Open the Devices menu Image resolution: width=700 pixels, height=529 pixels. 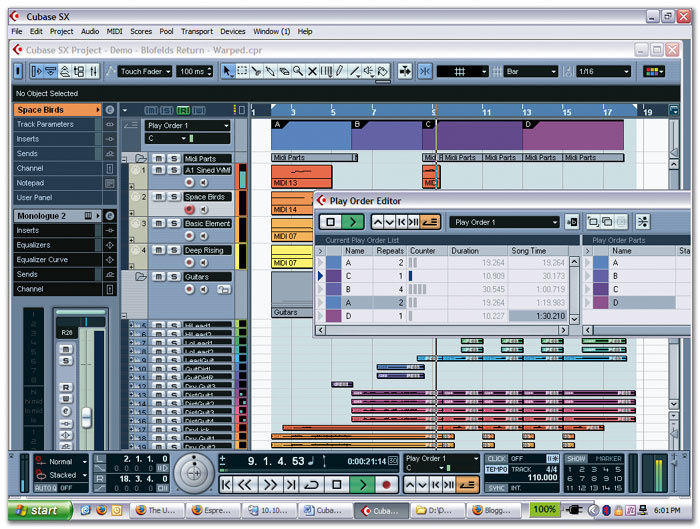[x=233, y=31]
